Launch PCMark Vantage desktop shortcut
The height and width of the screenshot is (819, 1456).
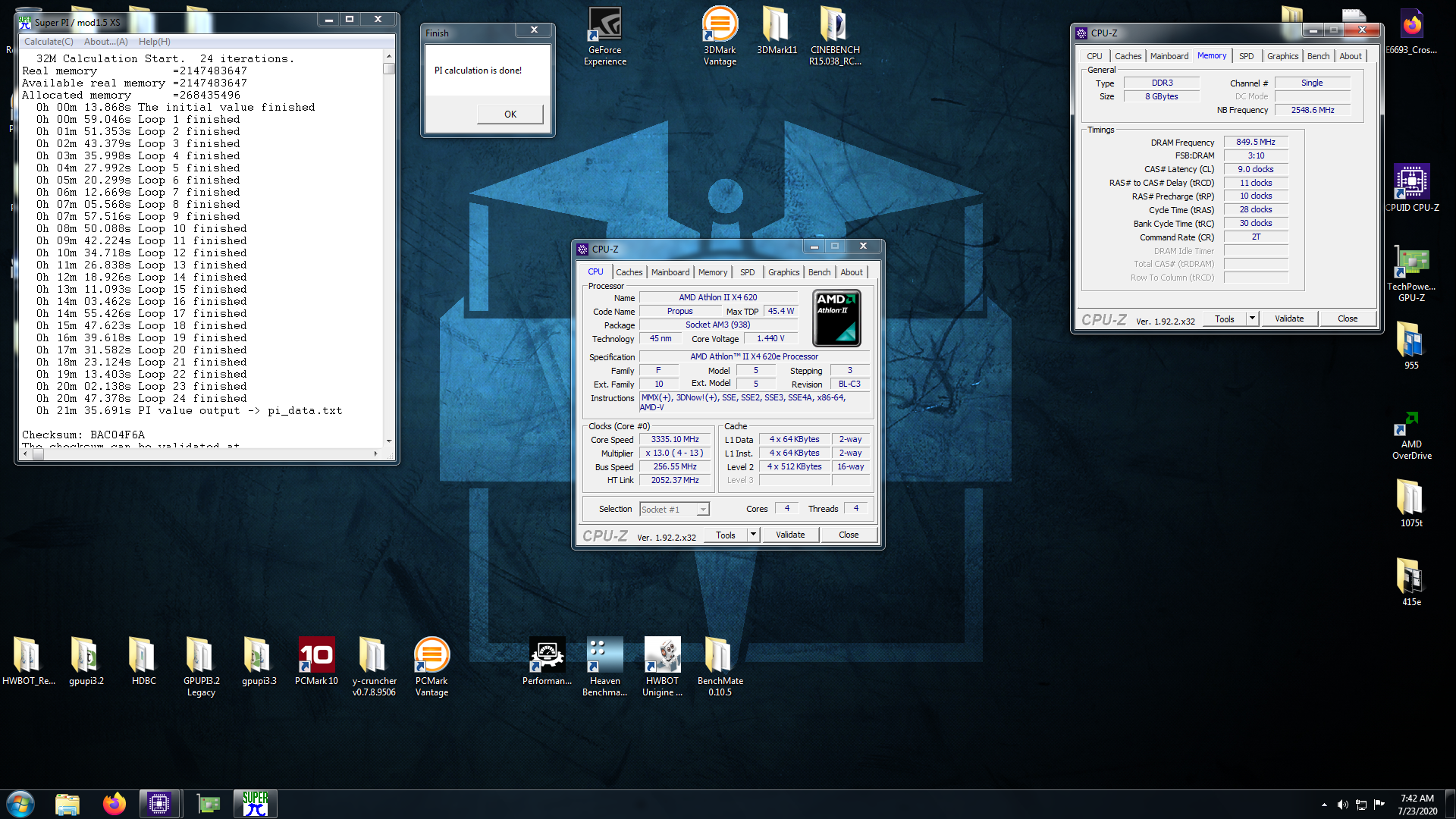tap(431, 667)
